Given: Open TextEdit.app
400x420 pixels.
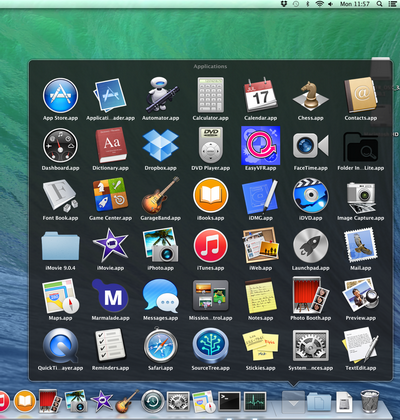Looking at the screenshot, I should pos(361,345).
